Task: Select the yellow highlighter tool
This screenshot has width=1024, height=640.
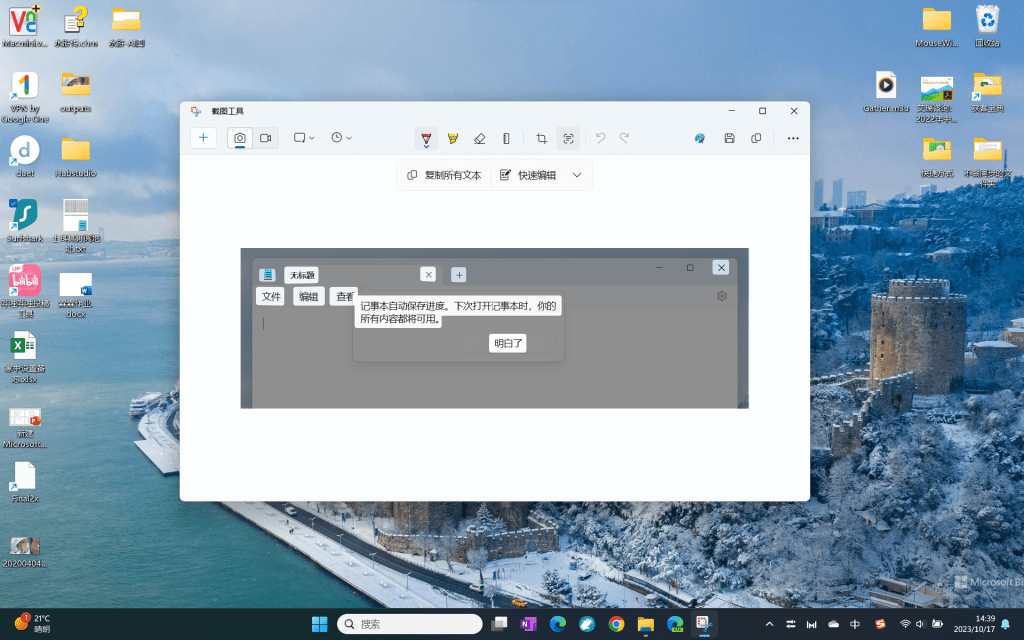Action: point(453,138)
